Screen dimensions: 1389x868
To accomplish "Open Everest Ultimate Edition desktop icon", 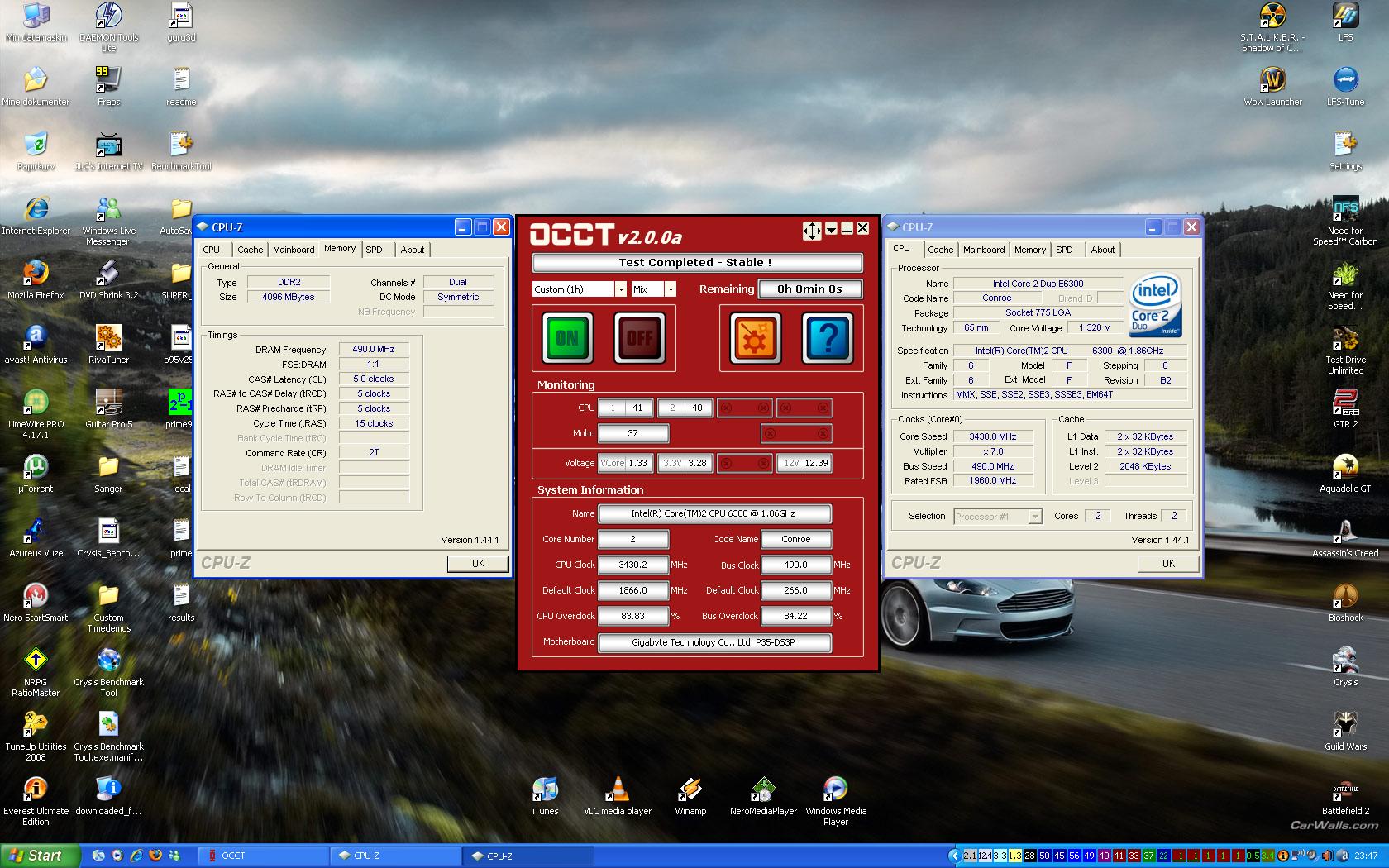I will click(36, 801).
